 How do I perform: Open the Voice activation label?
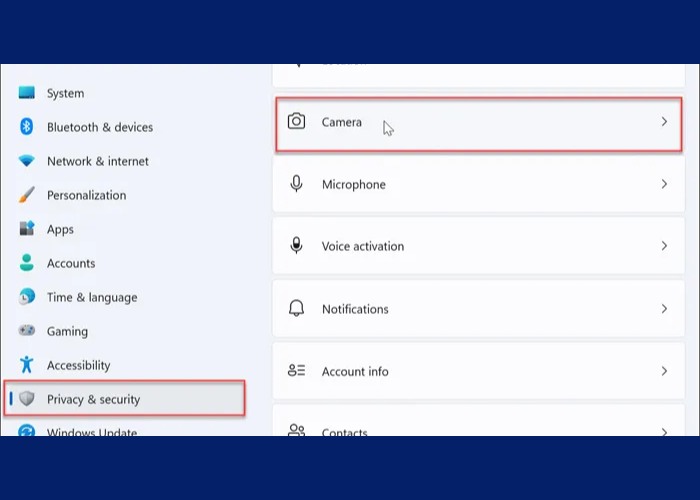coord(363,246)
